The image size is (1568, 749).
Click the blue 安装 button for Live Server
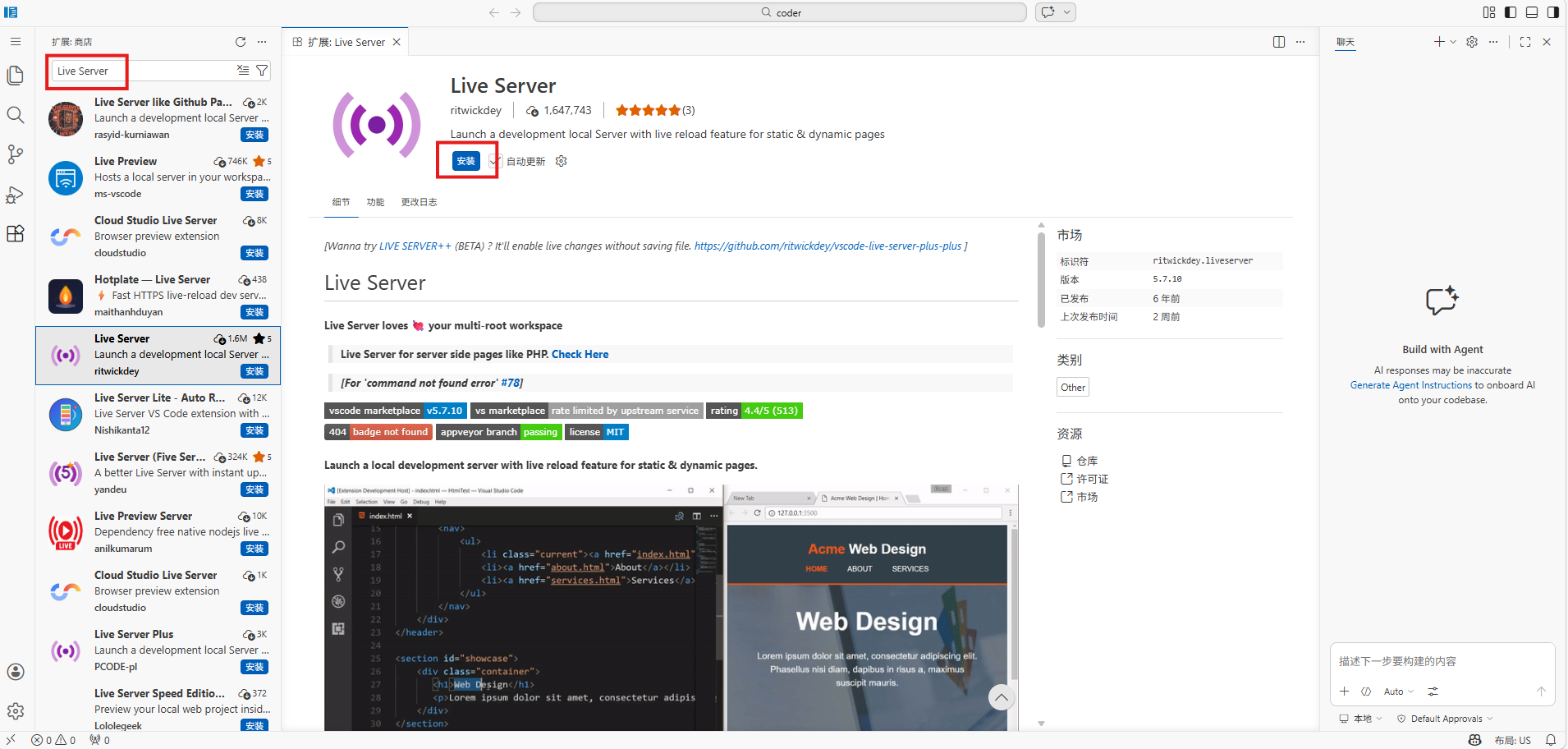pyautogui.click(x=465, y=161)
